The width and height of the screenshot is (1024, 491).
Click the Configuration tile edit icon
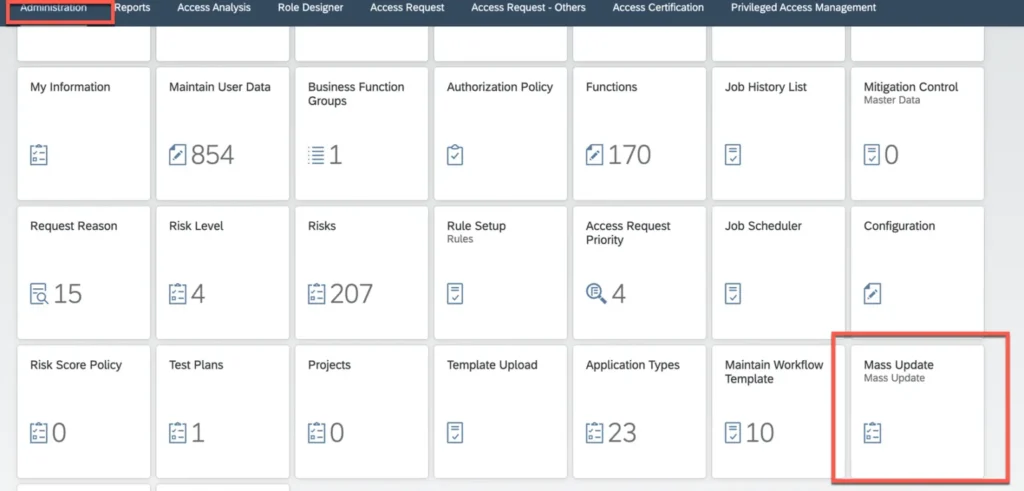[873, 294]
